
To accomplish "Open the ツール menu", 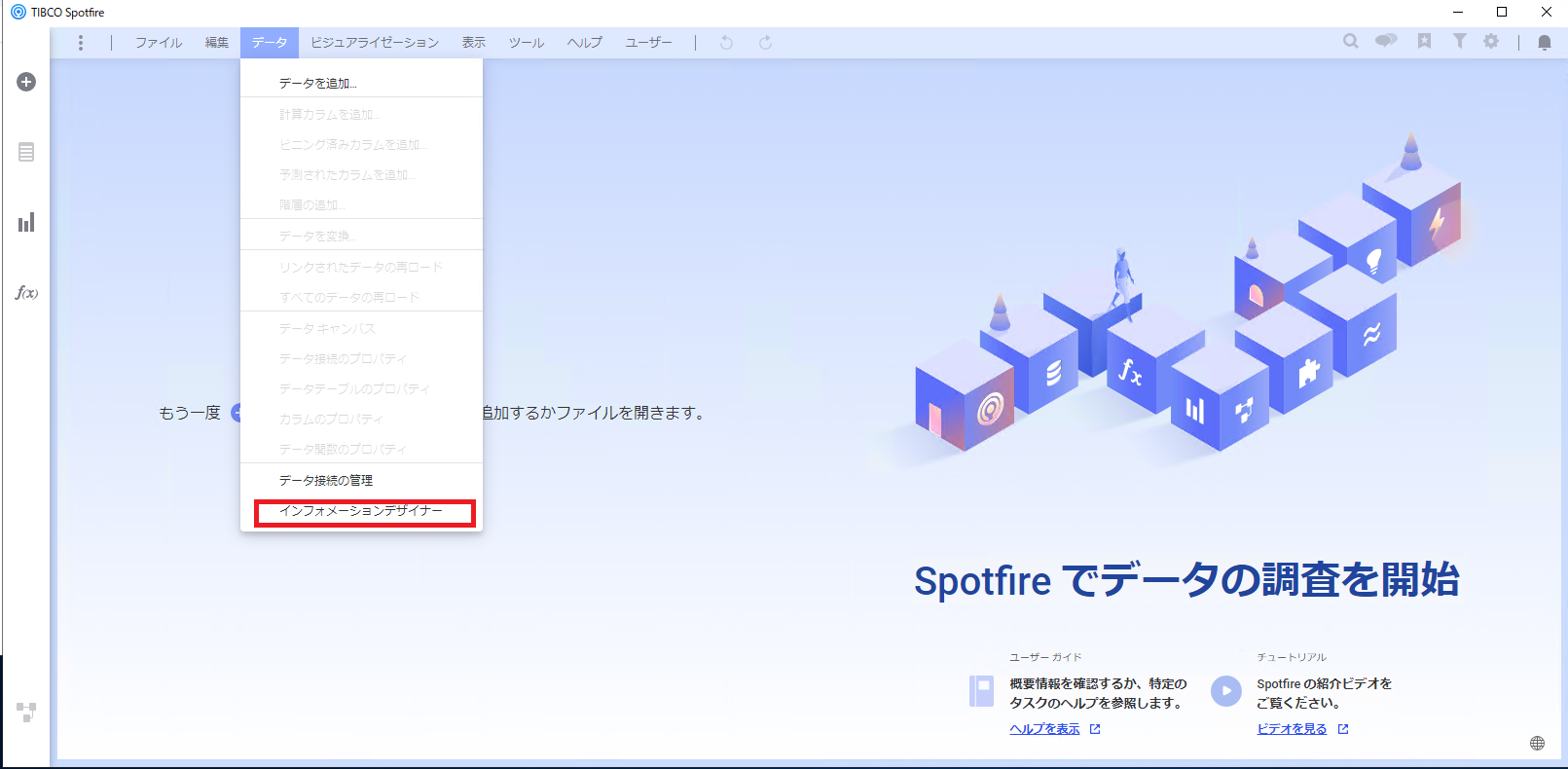I will point(527,43).
